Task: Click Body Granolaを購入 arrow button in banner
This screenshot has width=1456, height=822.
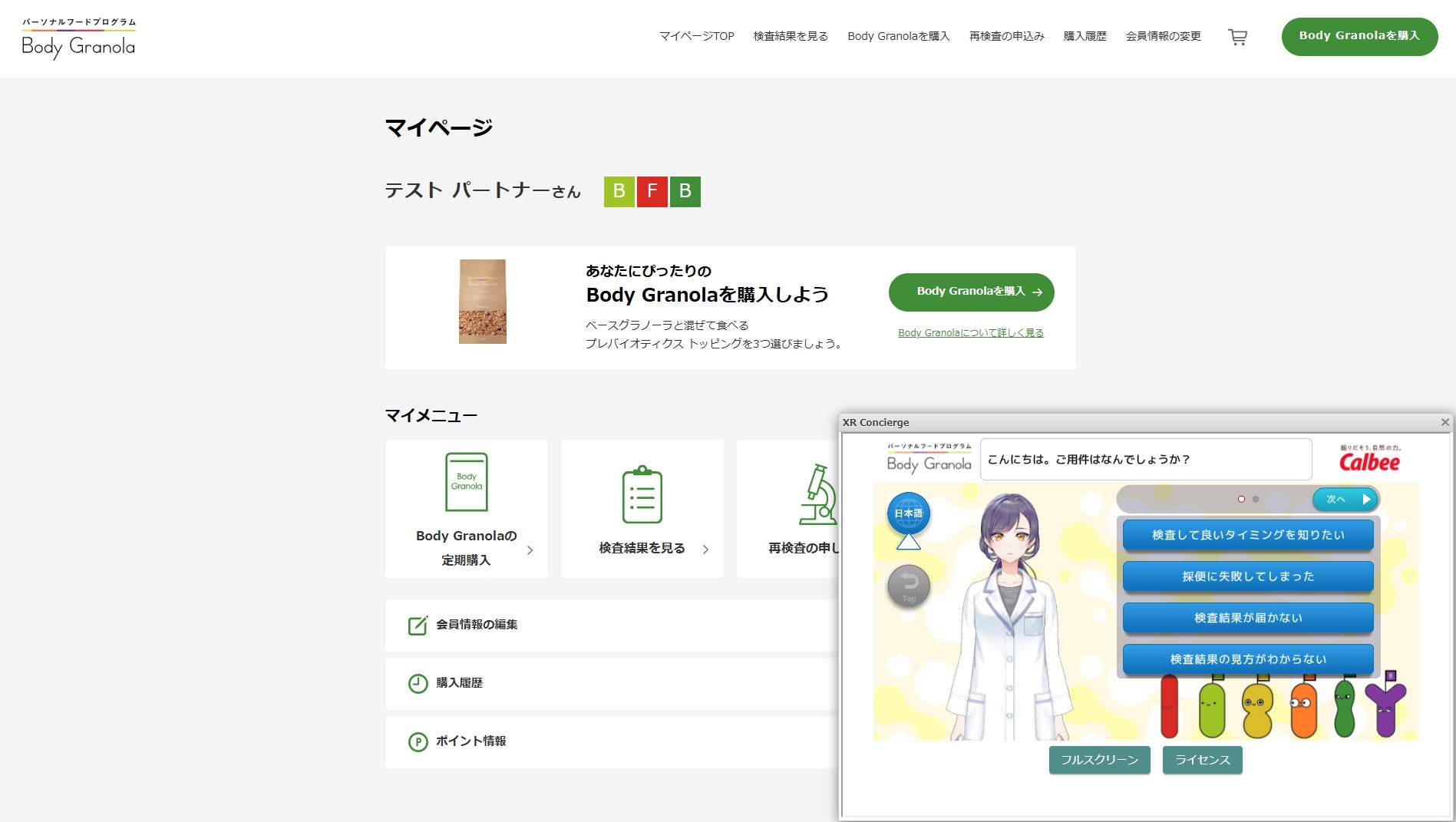Action: click(971, 292)
